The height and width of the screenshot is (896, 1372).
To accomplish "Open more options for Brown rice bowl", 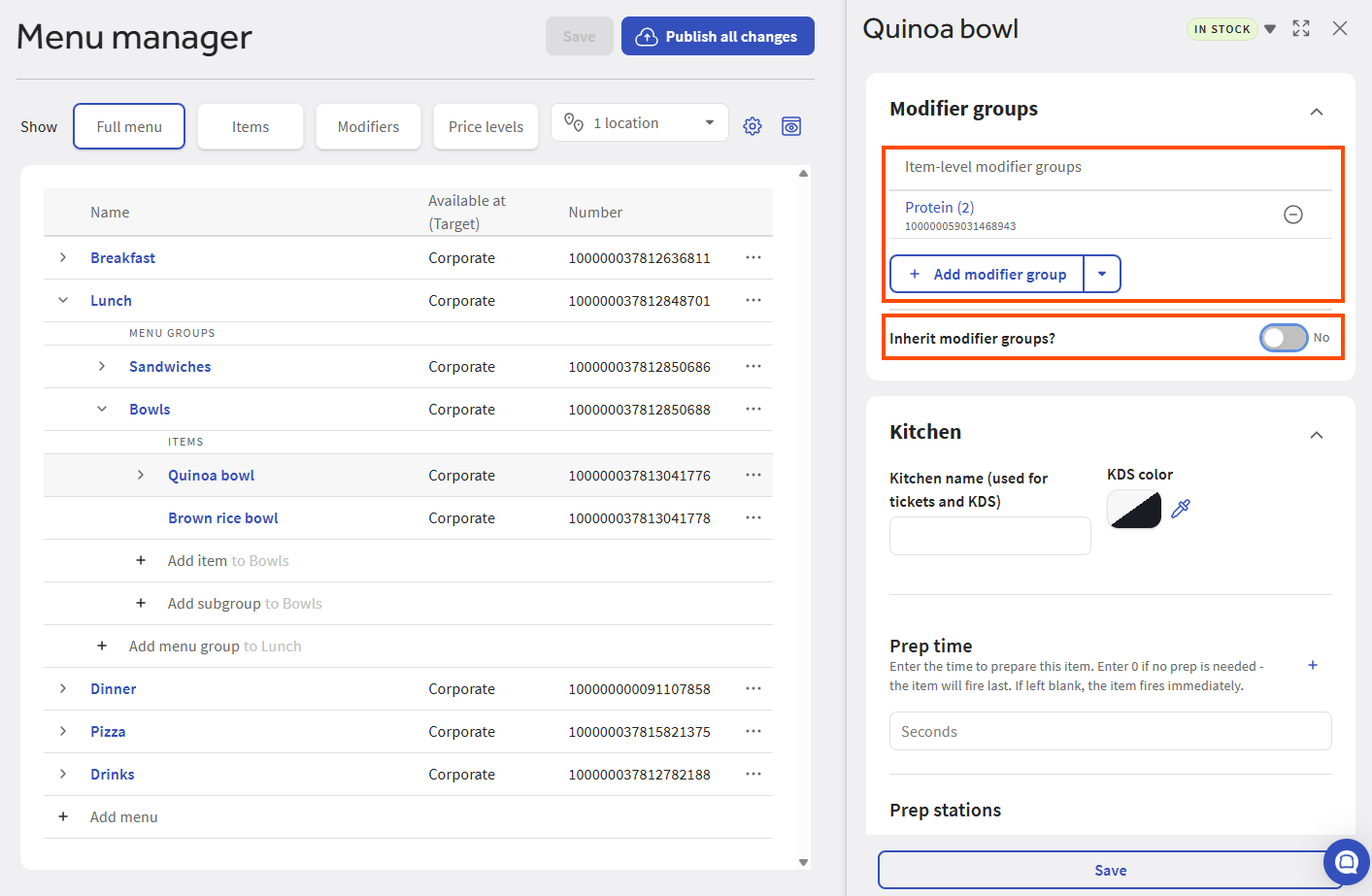I will click(753, 518).
